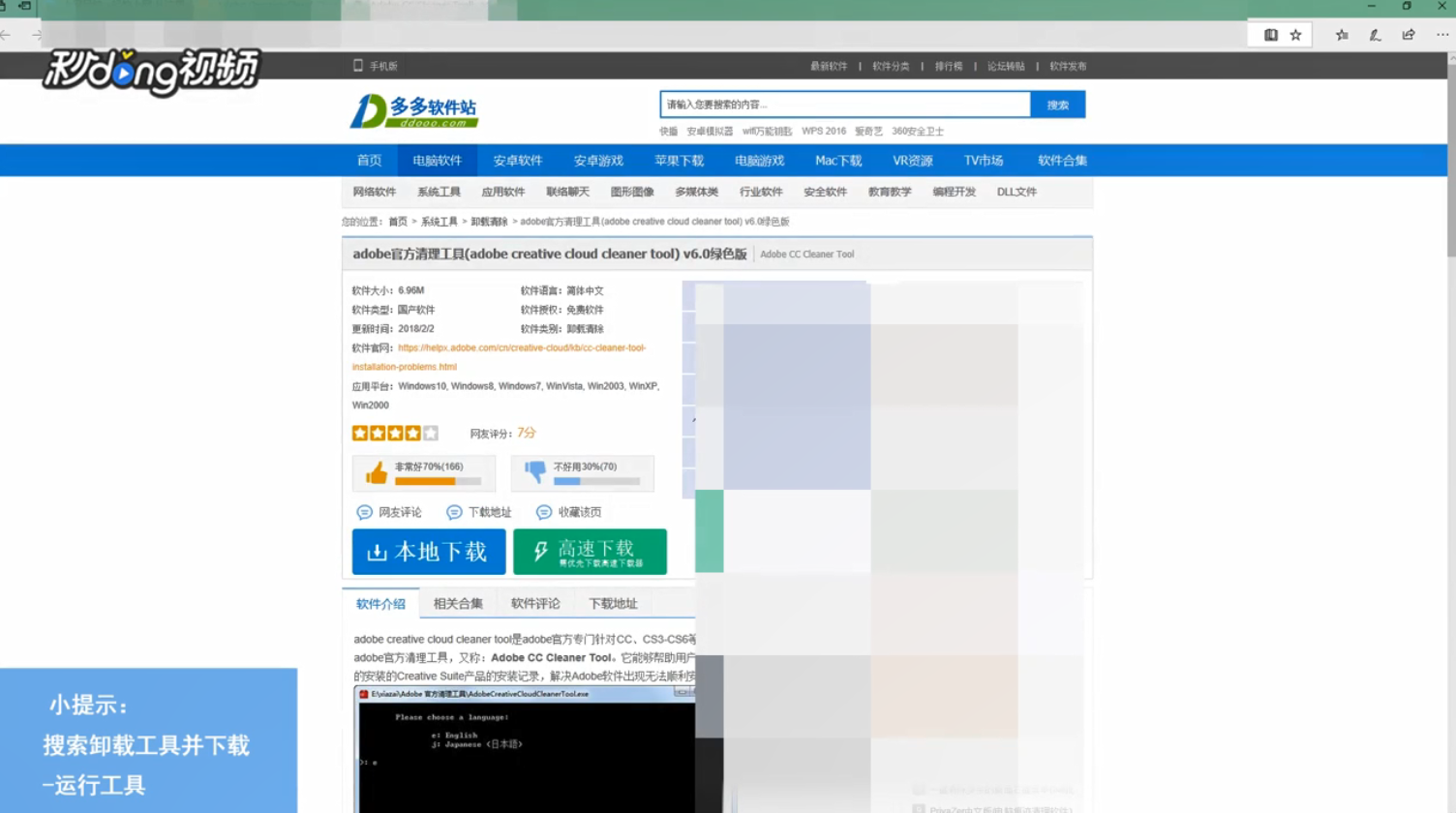Screen dimensions: 1456x813
Task: Switch to 软件介绍 tab
Action: pyautogui.click(x=380, y=604)
